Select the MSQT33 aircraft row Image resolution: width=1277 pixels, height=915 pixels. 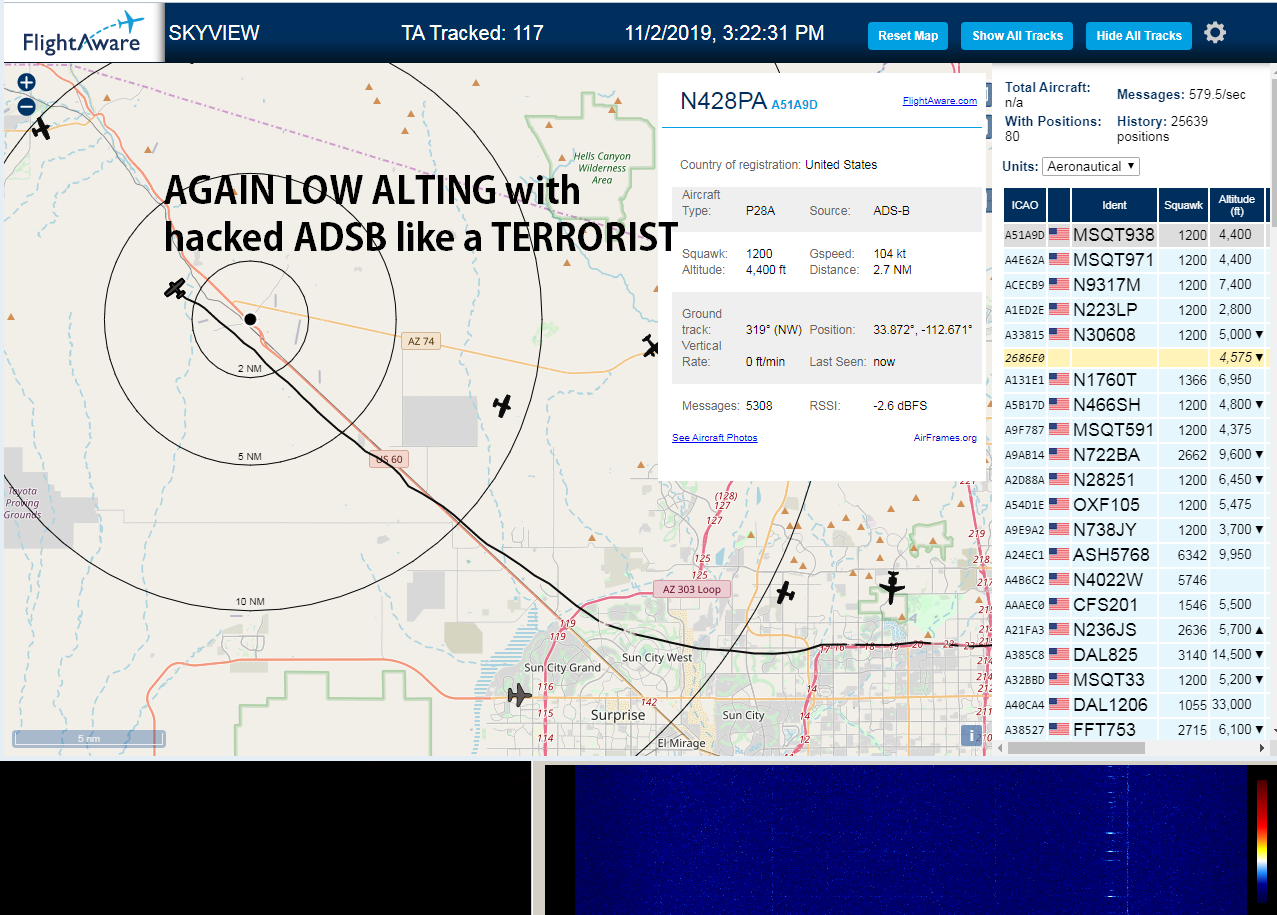pos(1136,680)
